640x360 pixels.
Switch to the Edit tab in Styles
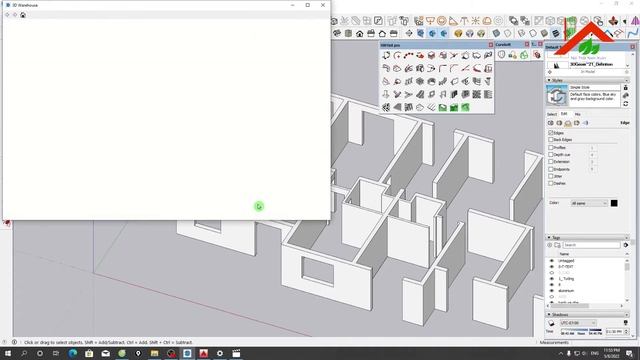564,114
